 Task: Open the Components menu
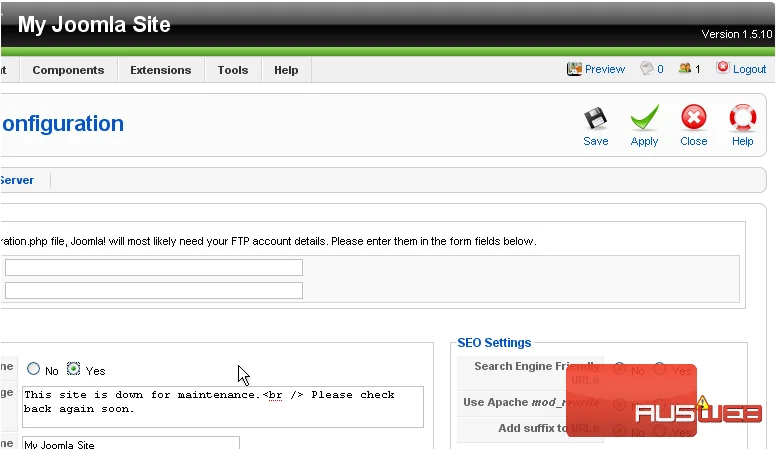68,70
